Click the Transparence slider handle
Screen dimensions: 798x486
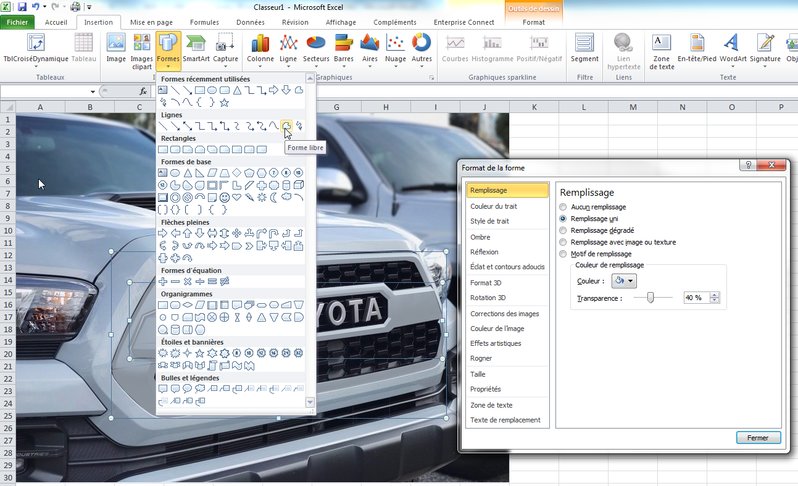coord(650,297)
